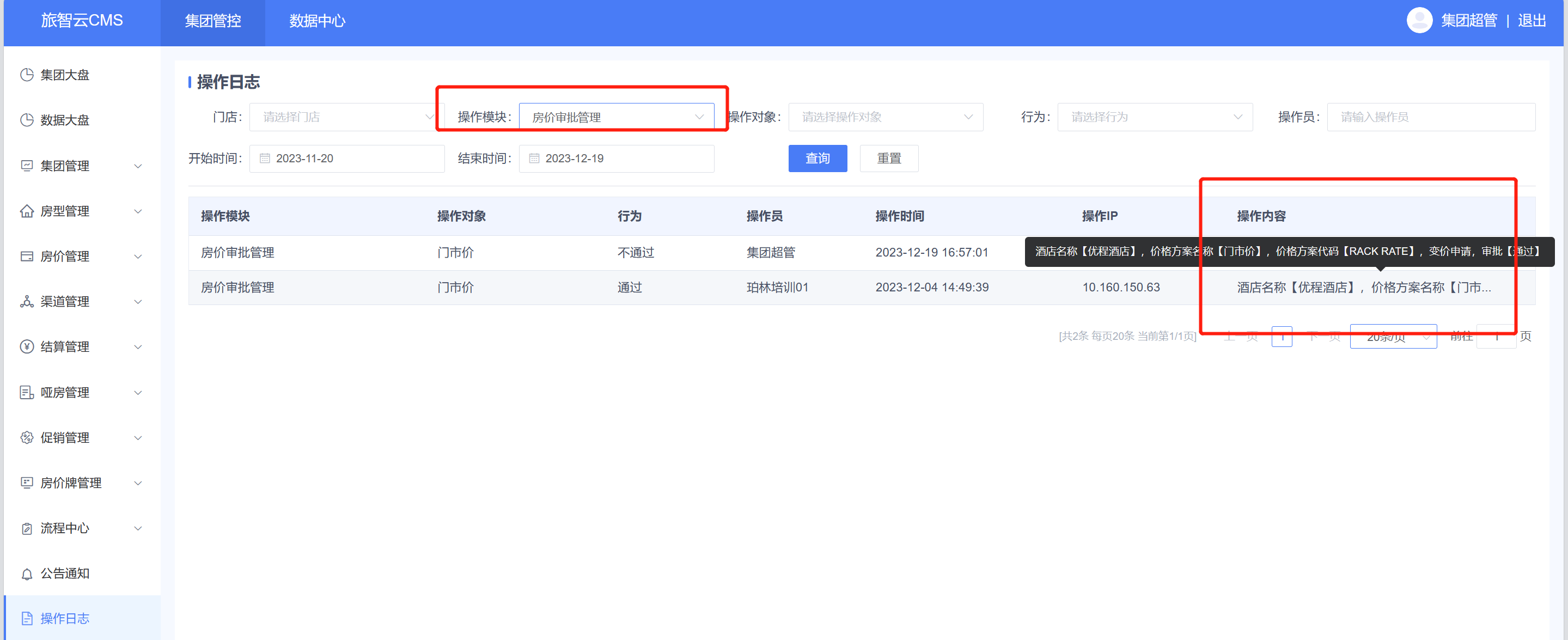Open the 集团大盘 sidebar icon
The width and height of the screenshot is (1568, 640).
click(27, 75)
